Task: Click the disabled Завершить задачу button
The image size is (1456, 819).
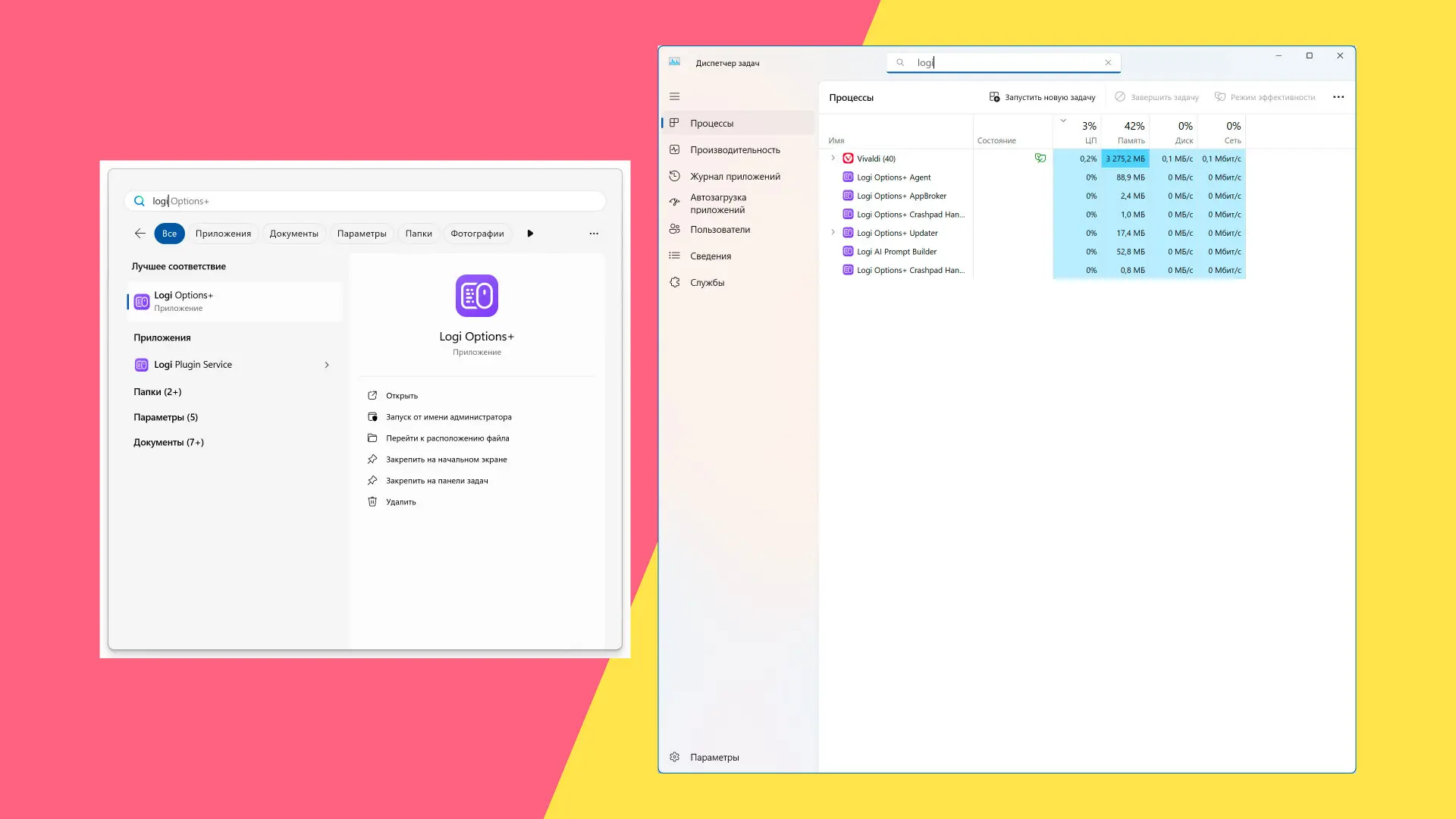Action: coord(1156,97)
